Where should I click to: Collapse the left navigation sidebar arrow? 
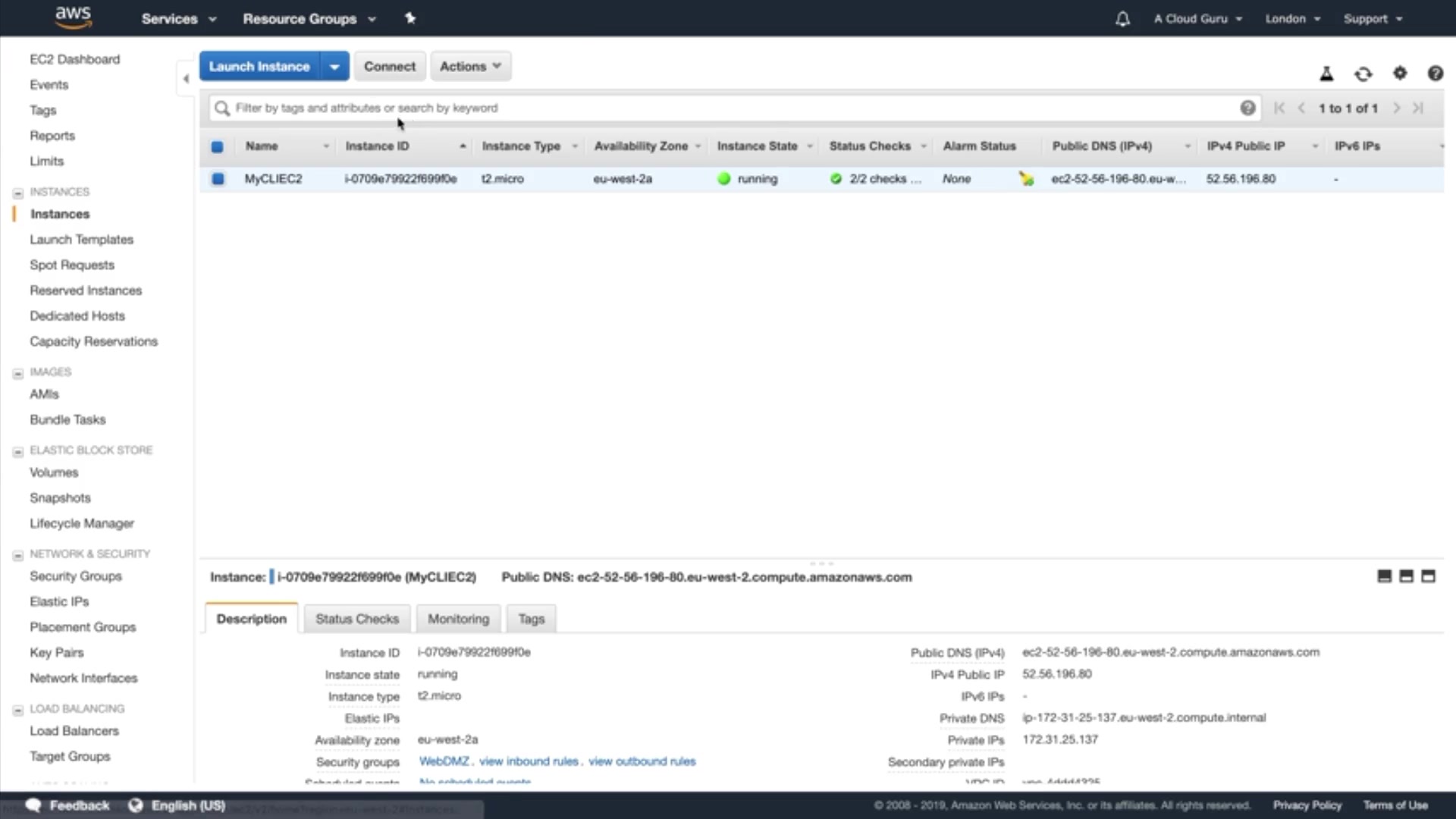pyautogui.click(x=186, y=78)
